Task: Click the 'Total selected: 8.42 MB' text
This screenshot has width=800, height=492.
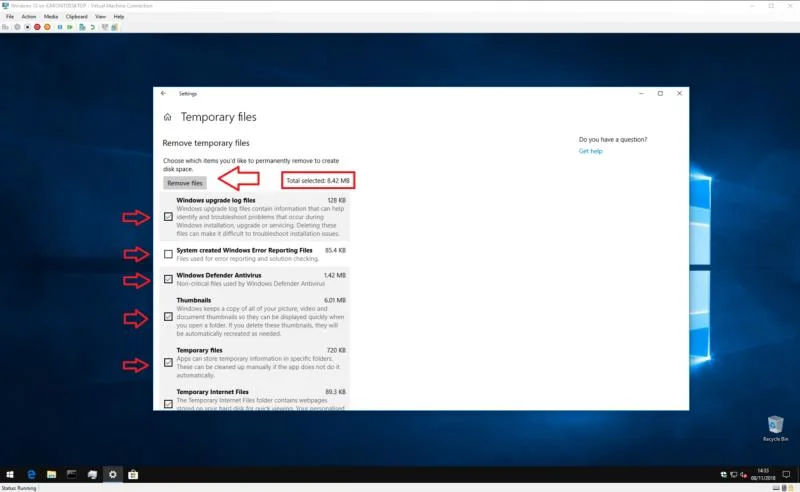Action: [318, 181]
